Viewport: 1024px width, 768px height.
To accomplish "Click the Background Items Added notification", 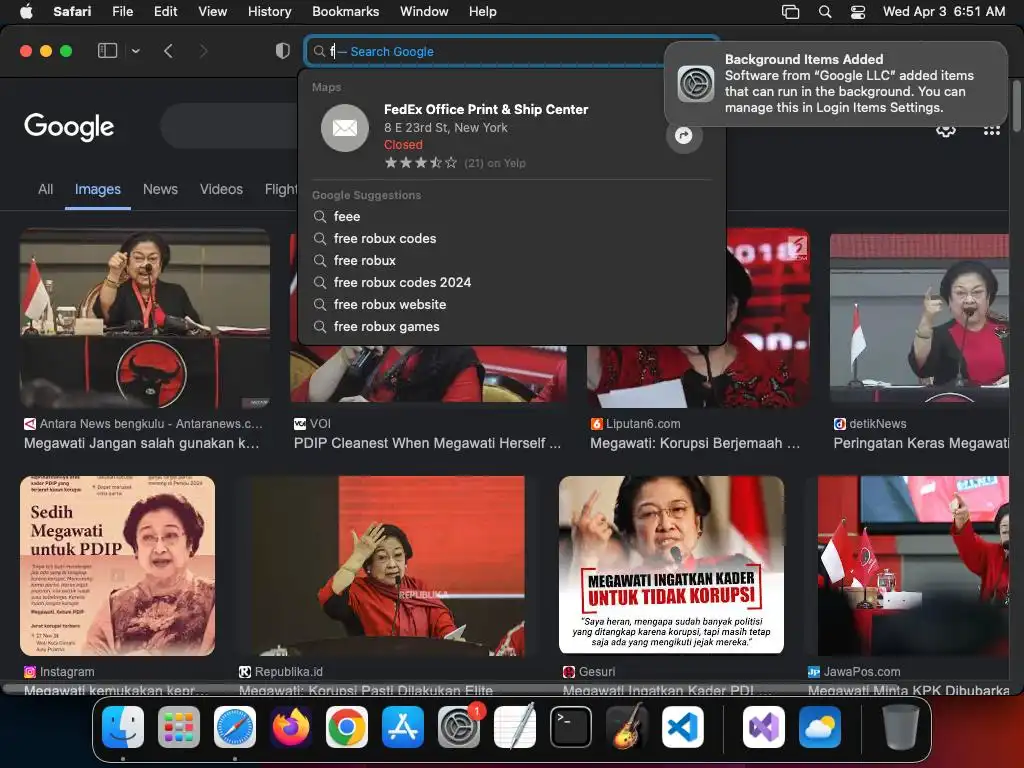I will pos(836,84).
